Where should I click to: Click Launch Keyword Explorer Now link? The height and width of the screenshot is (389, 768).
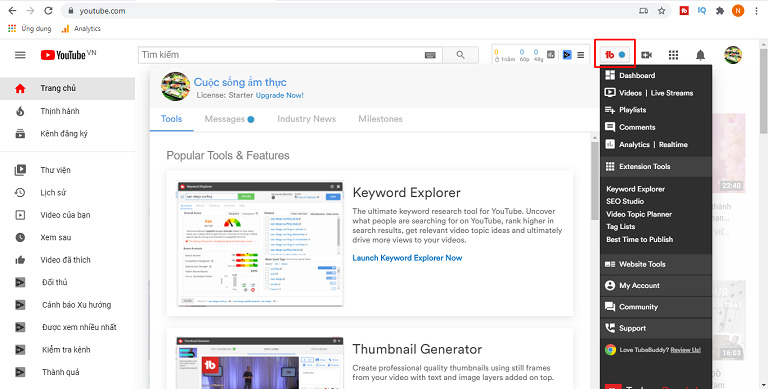tap(408, 258)
